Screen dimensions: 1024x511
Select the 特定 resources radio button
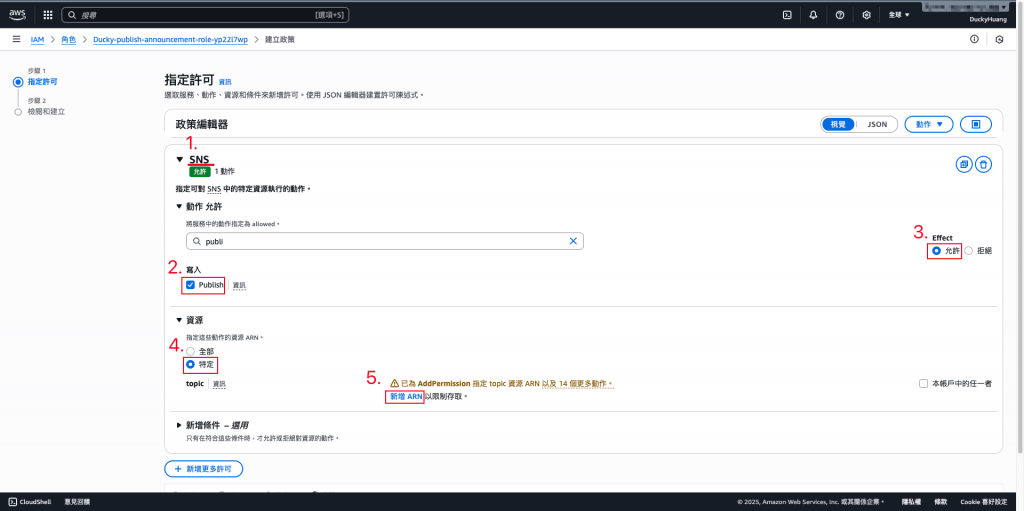(x=191, y=363)
